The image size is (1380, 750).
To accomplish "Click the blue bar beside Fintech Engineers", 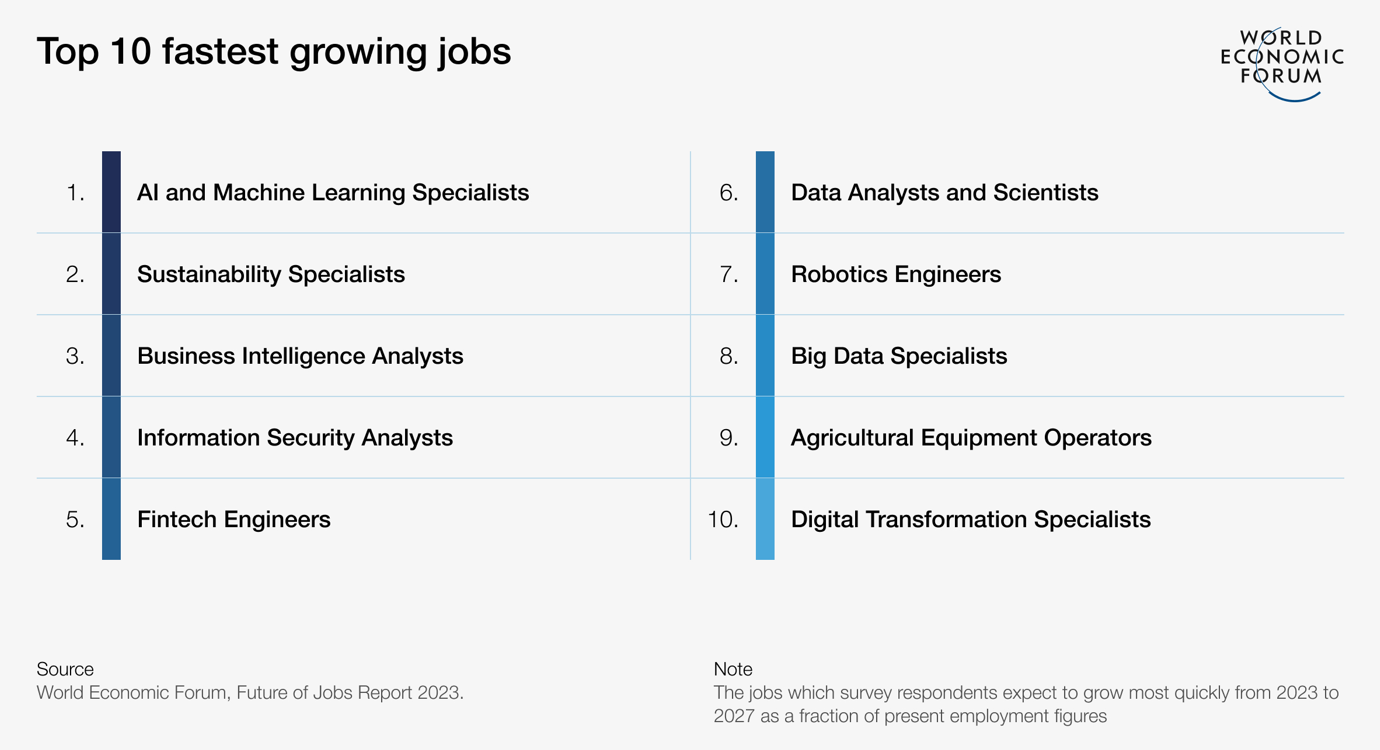I will pyautogui.click(x=111, y=519).
